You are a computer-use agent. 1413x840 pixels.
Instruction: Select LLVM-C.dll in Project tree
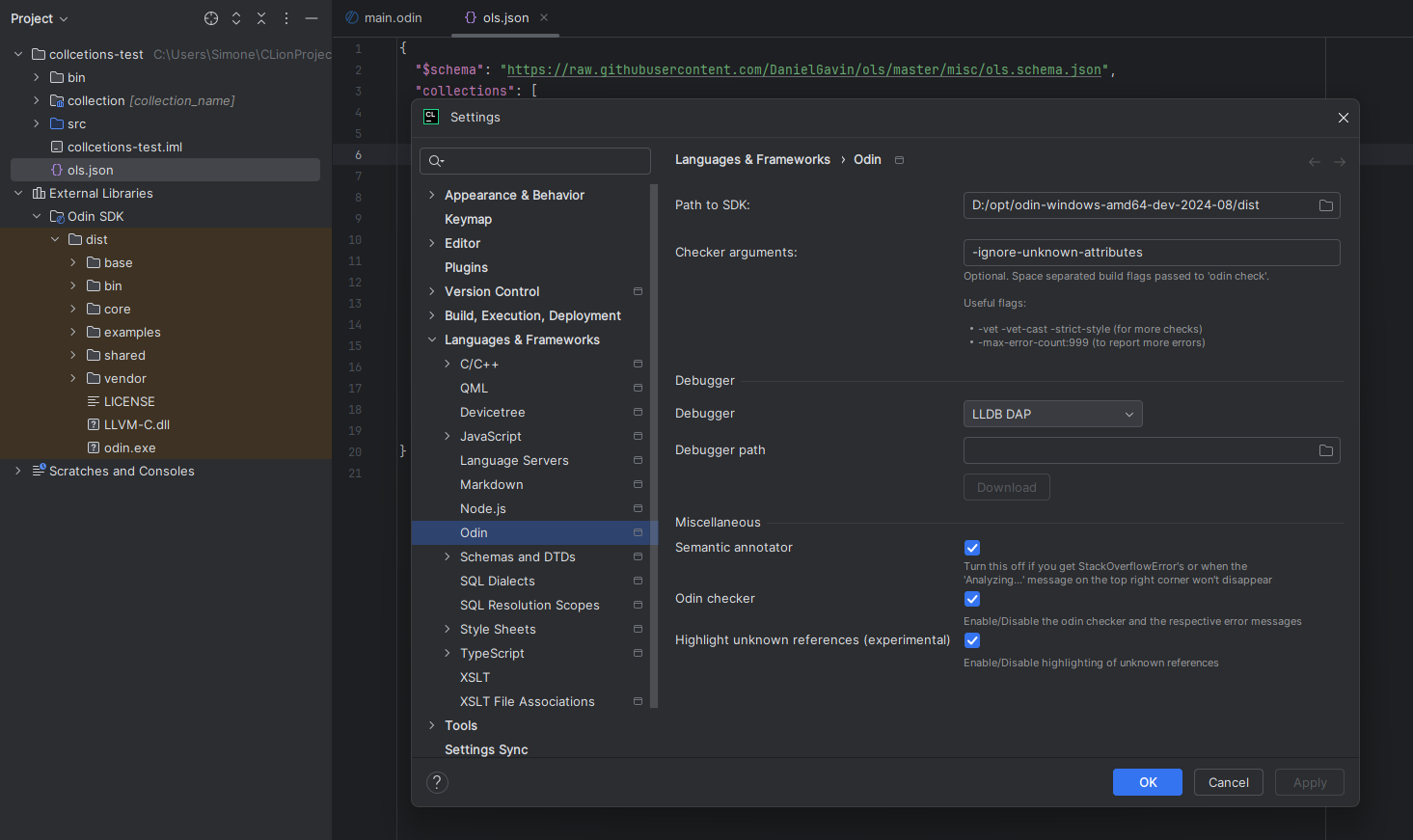coord(136,424)
